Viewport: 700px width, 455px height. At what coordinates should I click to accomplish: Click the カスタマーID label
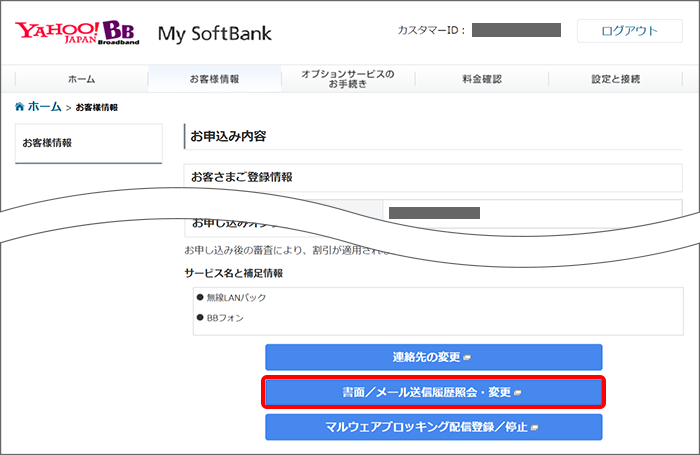tap(431, 30)
